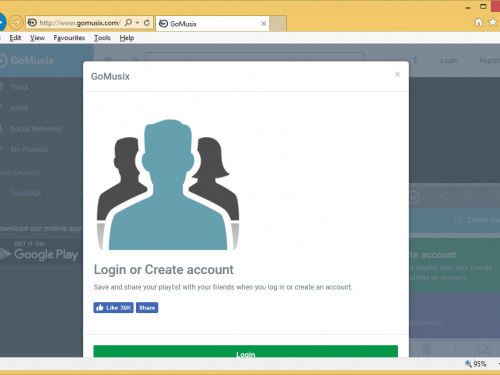Open the Help menu
The image size is (500, 375).
click(127, 38)
